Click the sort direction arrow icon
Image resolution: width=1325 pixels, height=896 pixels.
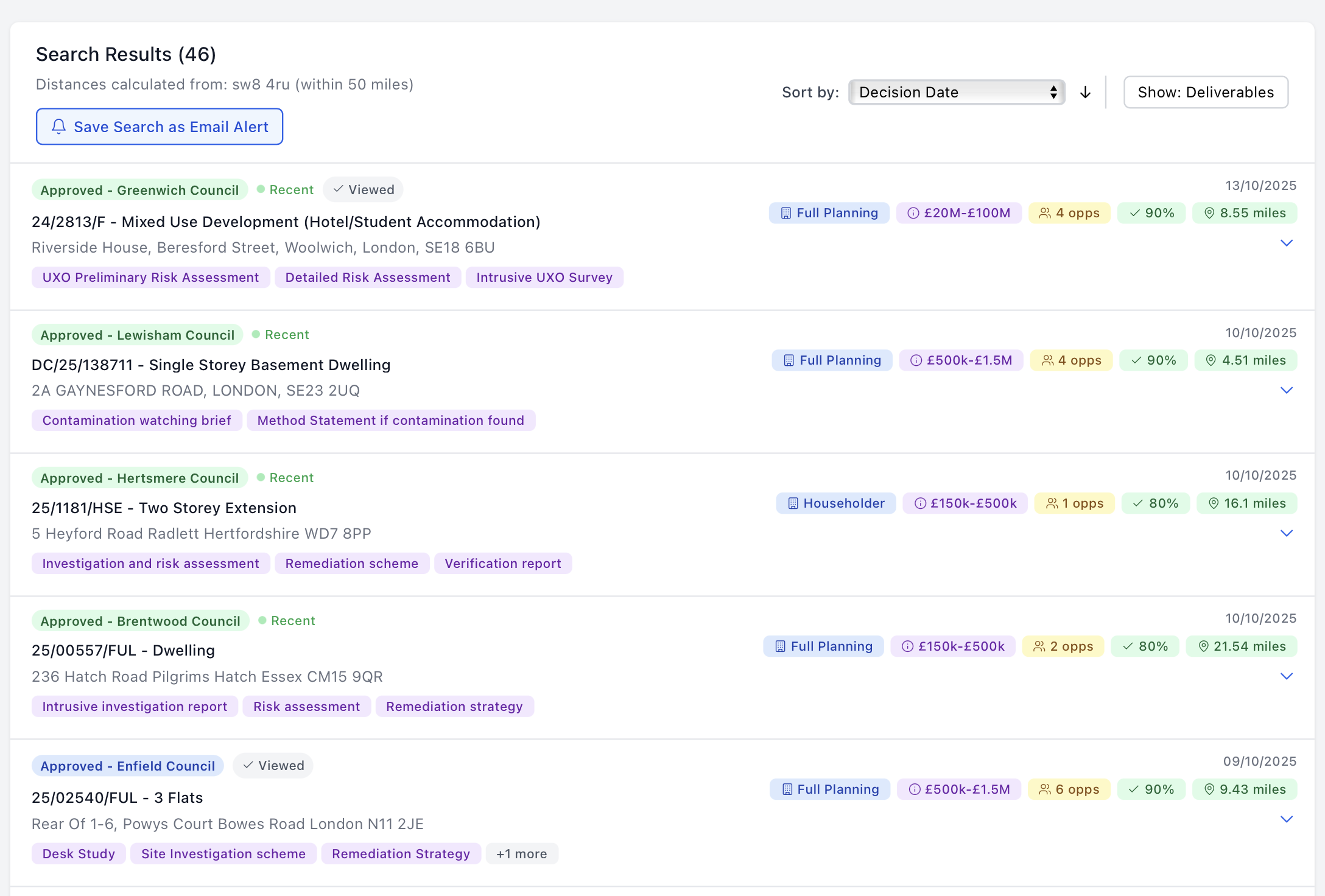coord(1085,93)
